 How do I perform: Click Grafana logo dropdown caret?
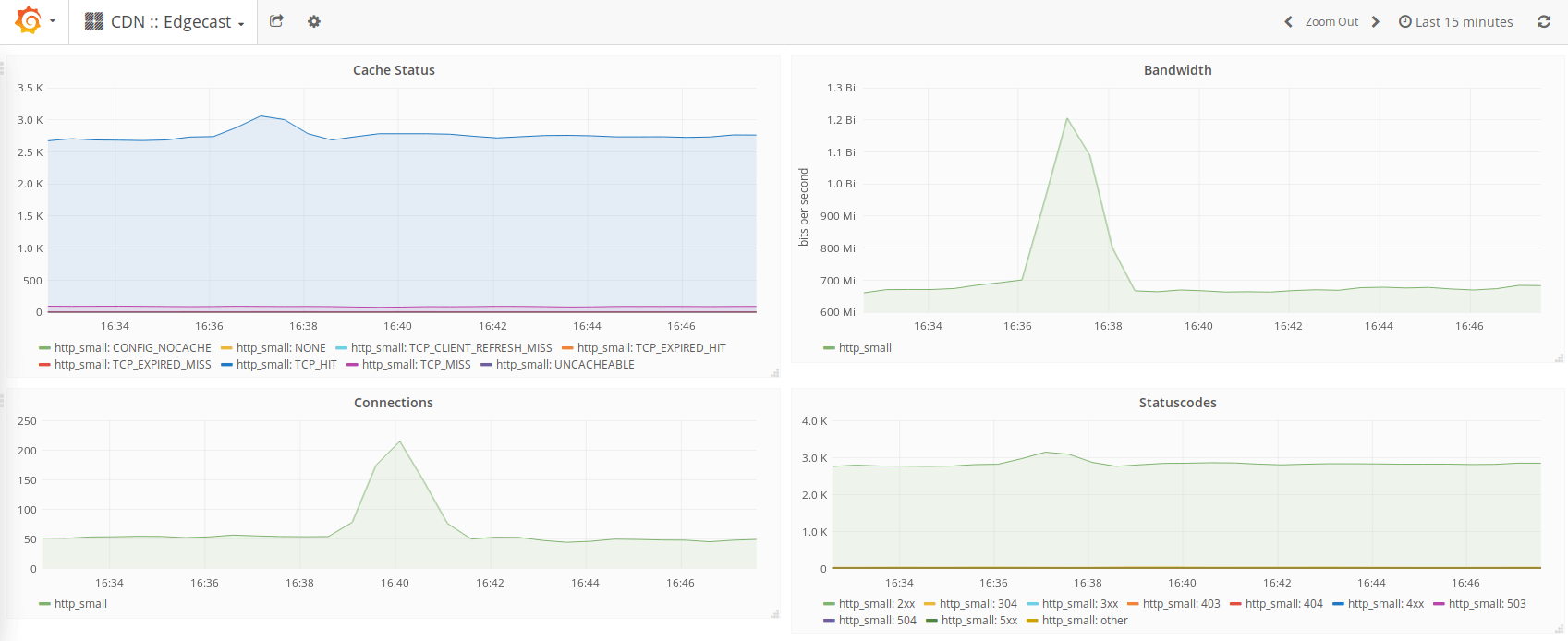(53, 21)
